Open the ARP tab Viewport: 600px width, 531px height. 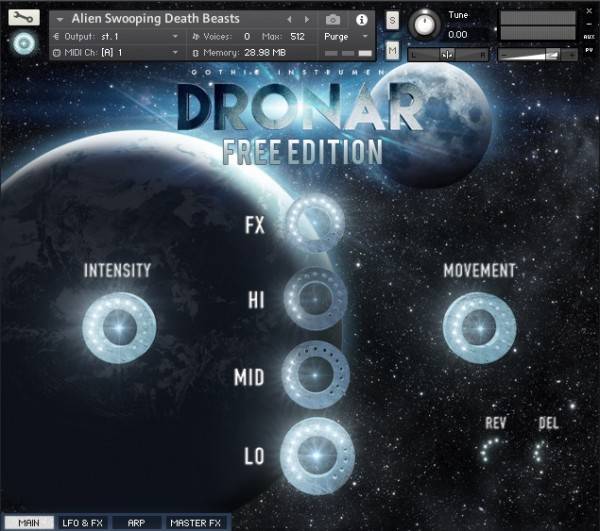tap(136, 522)
